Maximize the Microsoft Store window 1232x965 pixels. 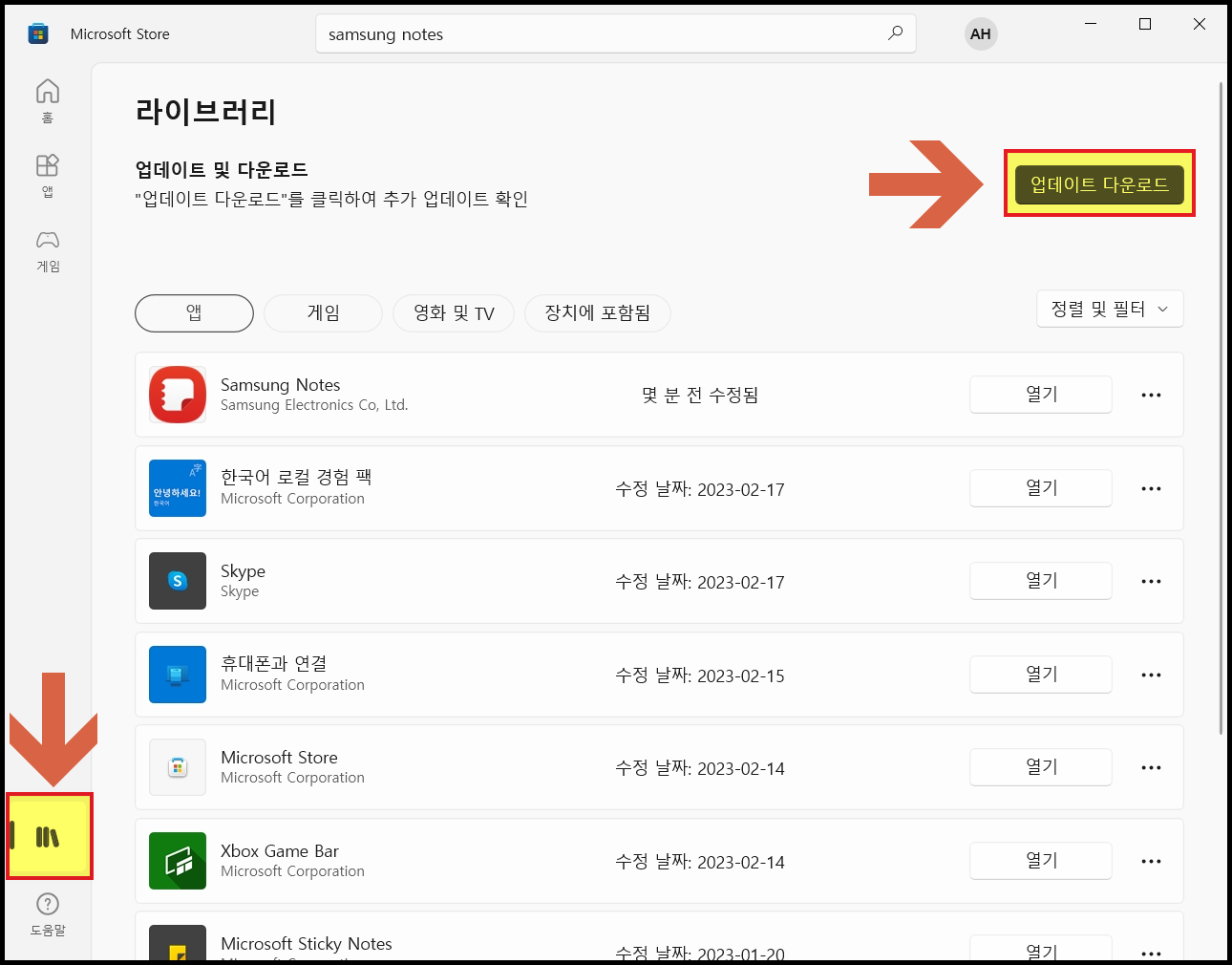point(1145,24)
